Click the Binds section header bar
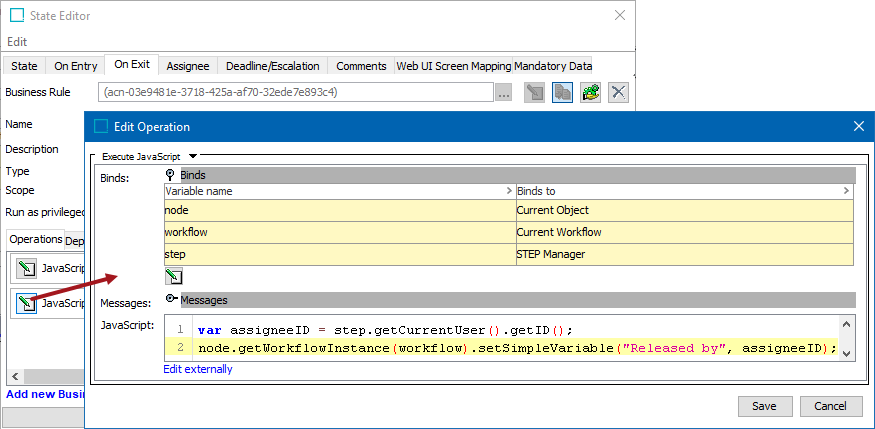The image size is (875, 429). tap(517, 175)
